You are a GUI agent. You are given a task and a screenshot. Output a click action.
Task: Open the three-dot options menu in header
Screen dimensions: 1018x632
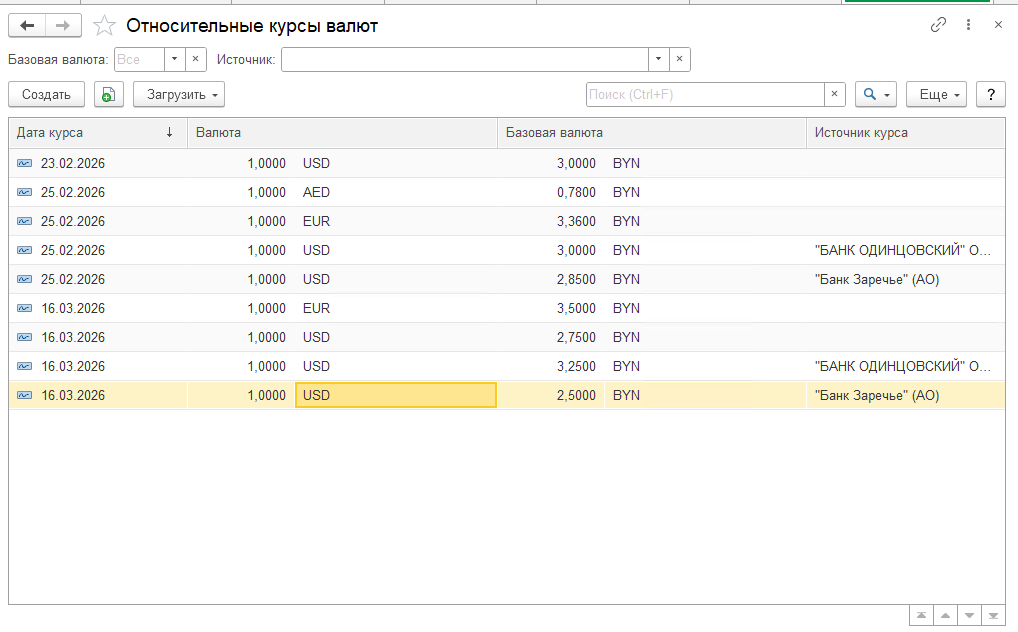968,25
